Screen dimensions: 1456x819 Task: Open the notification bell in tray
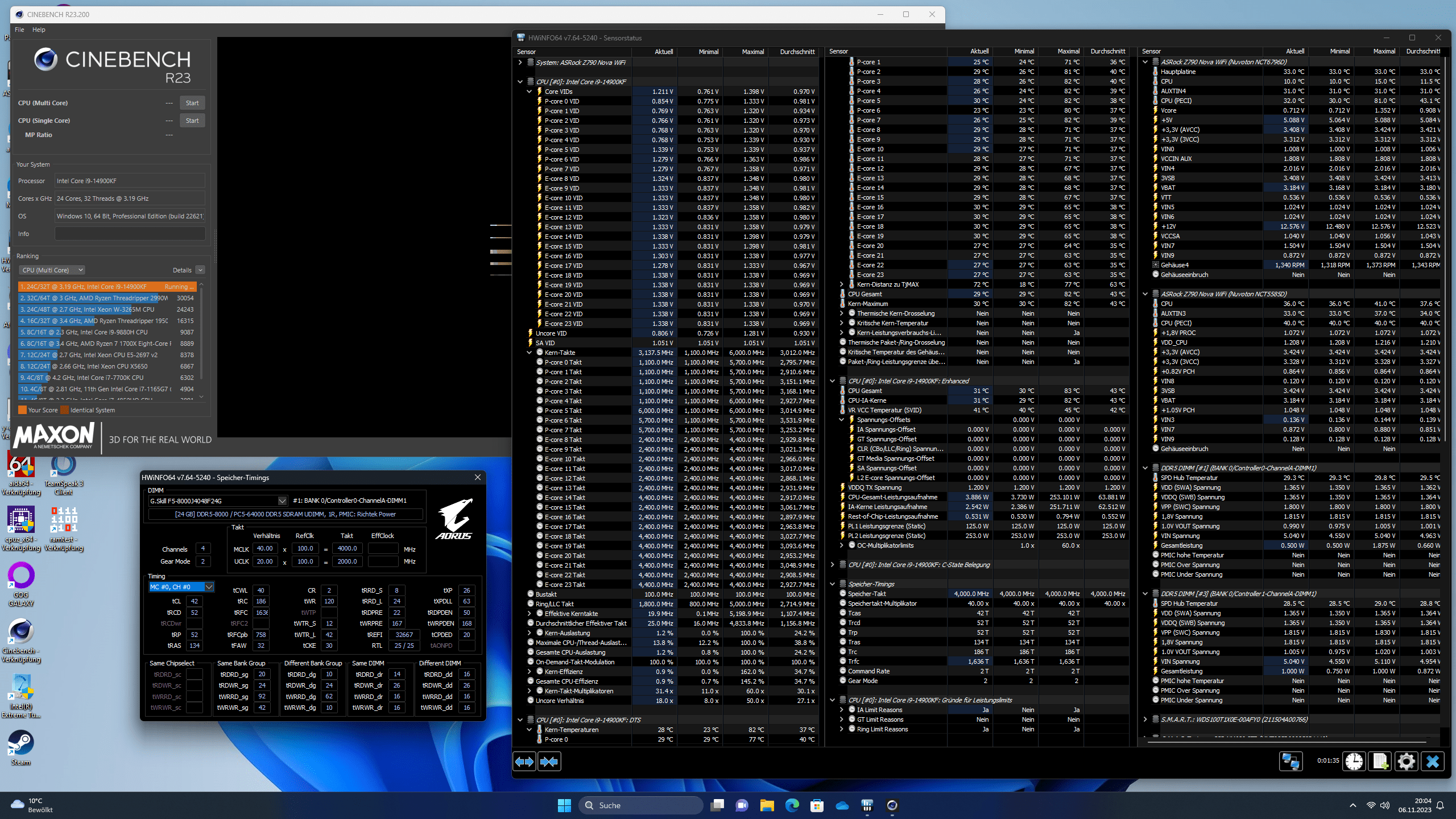point(1440,805)
